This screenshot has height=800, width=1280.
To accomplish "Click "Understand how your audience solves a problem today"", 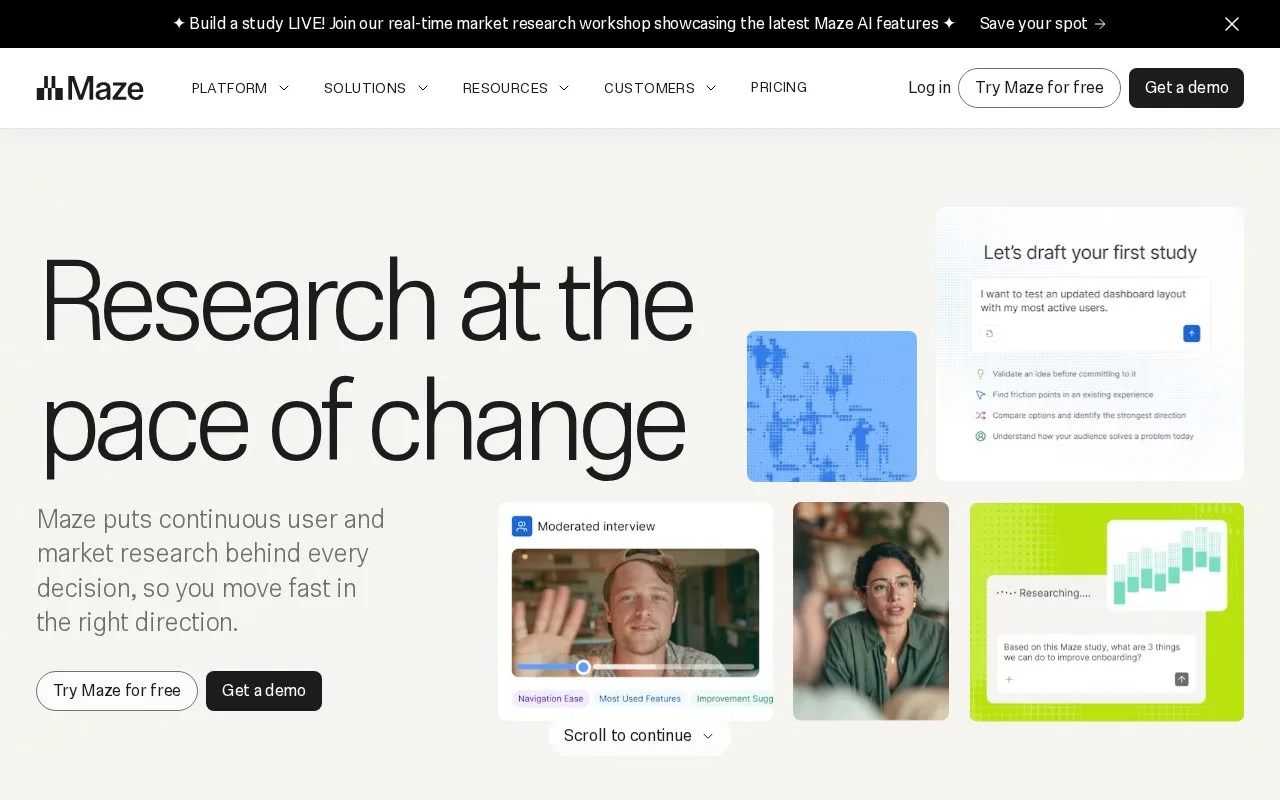I will tap(1093, 436).
